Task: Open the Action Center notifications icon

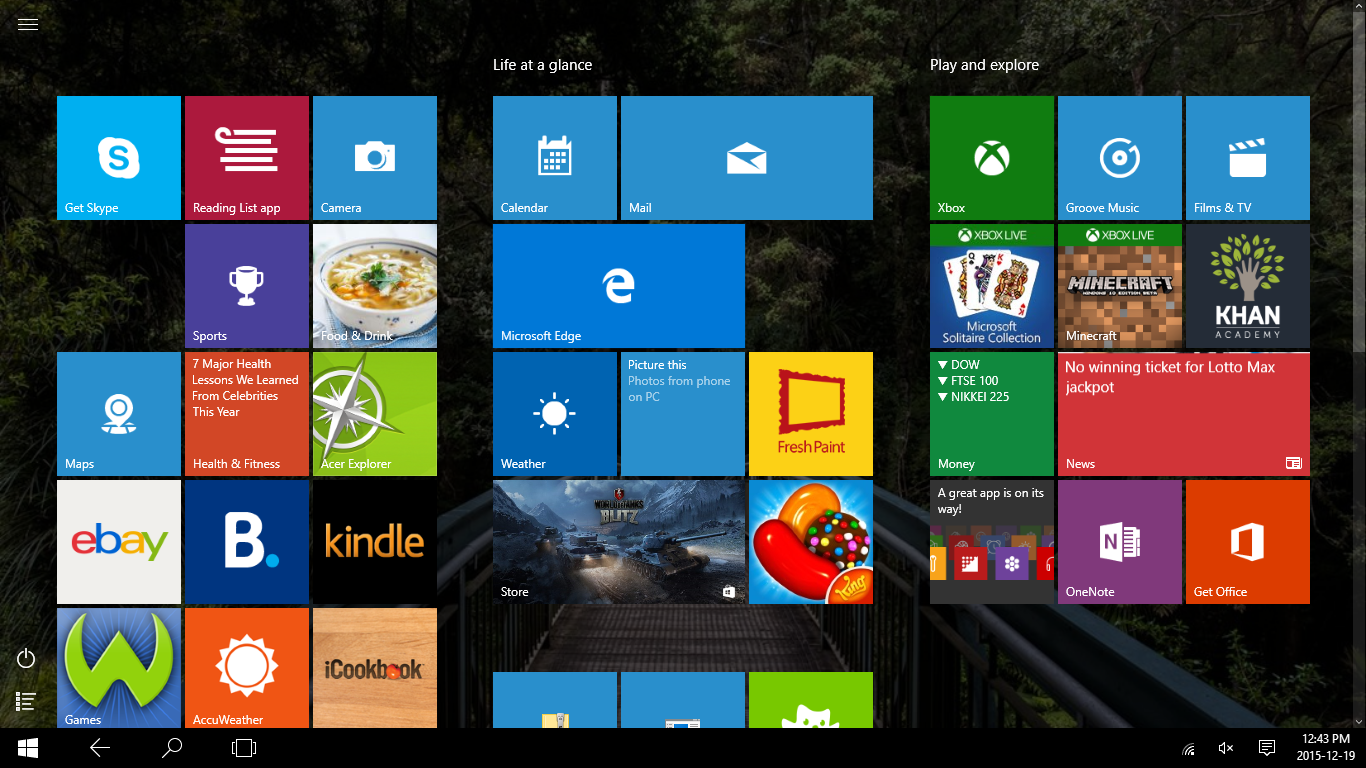Action: pos(1267,748)
